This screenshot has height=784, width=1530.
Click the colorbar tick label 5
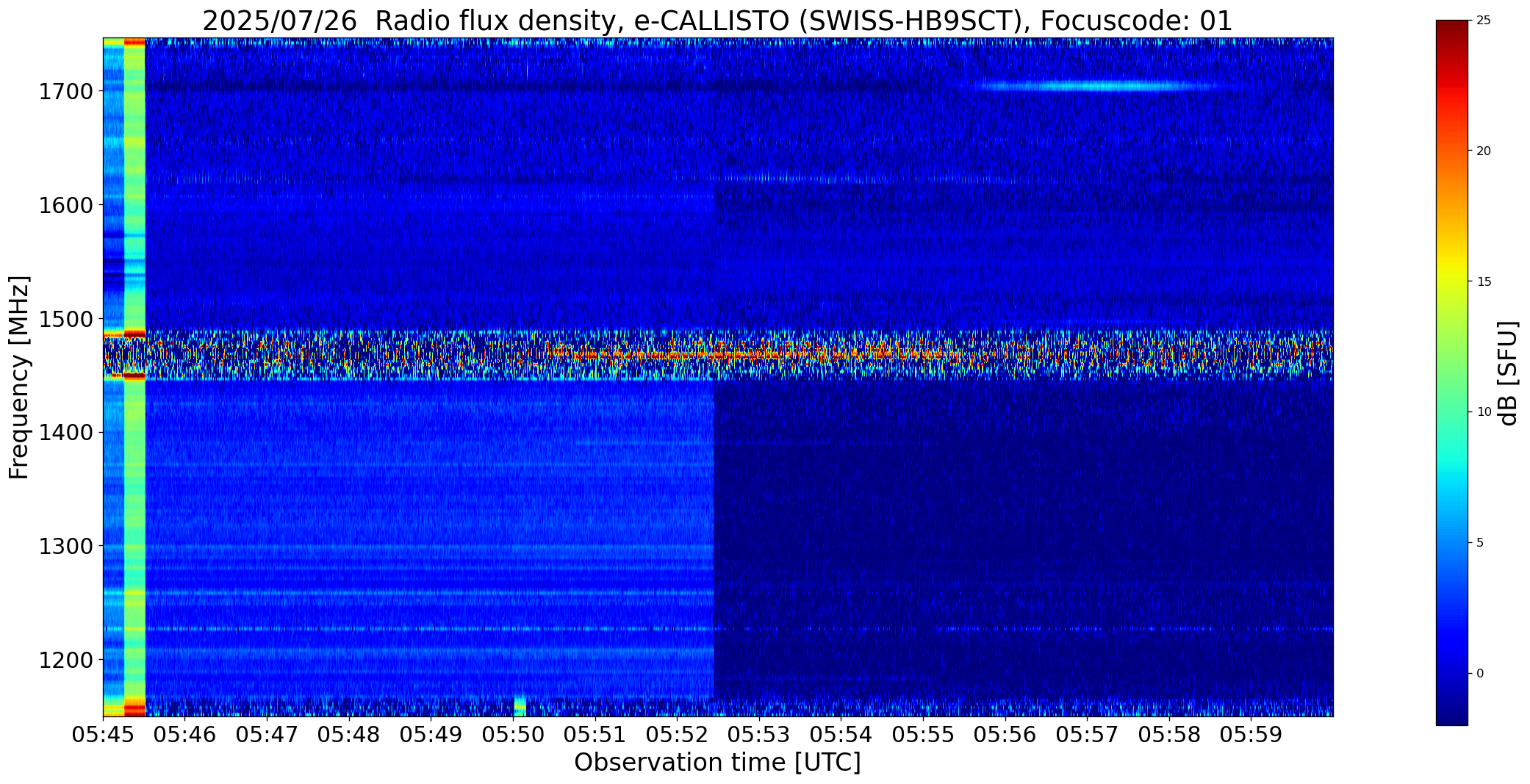click(x=1480, y=543)
